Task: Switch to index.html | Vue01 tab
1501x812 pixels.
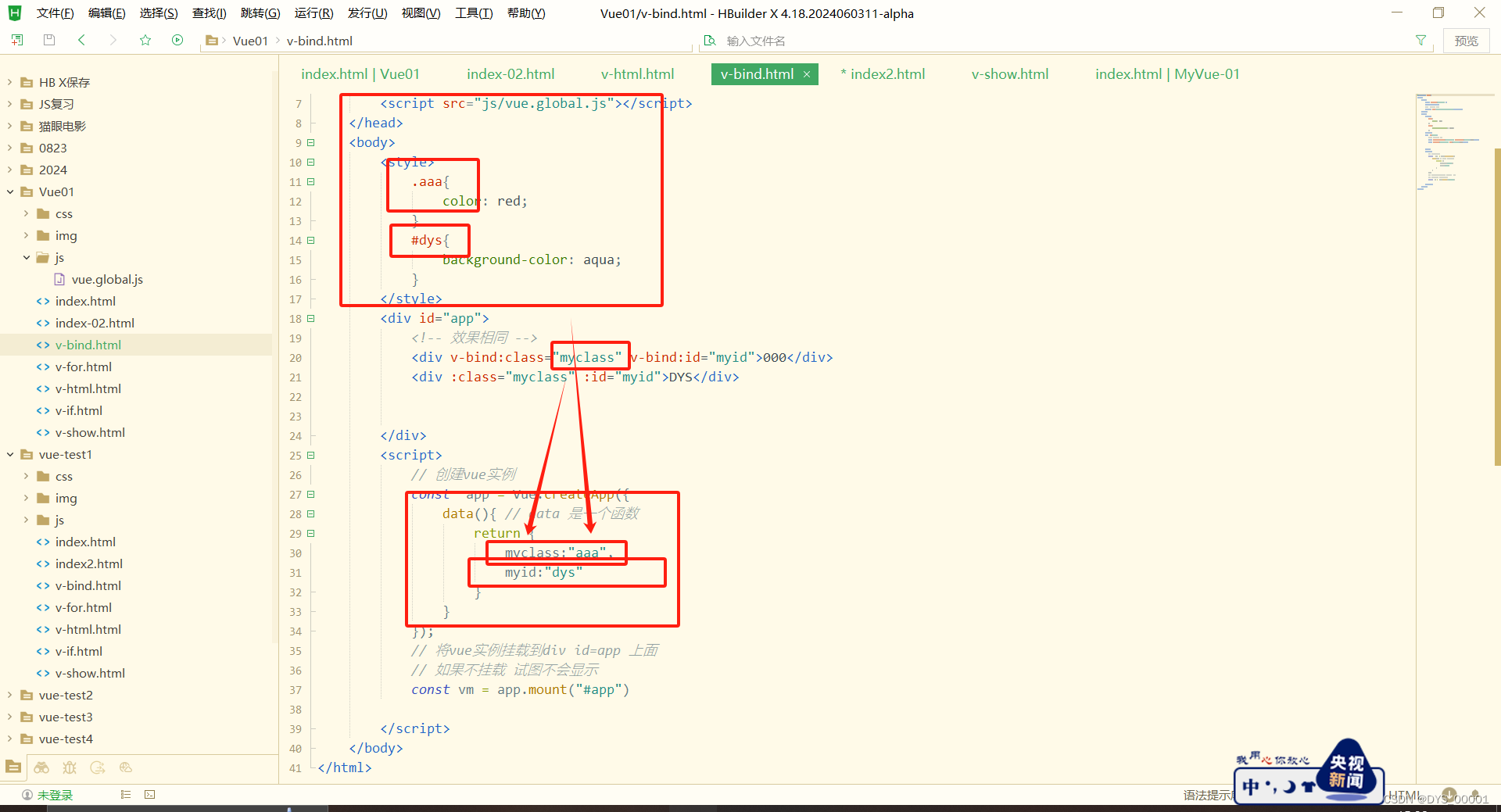Action: click(360, 74)
